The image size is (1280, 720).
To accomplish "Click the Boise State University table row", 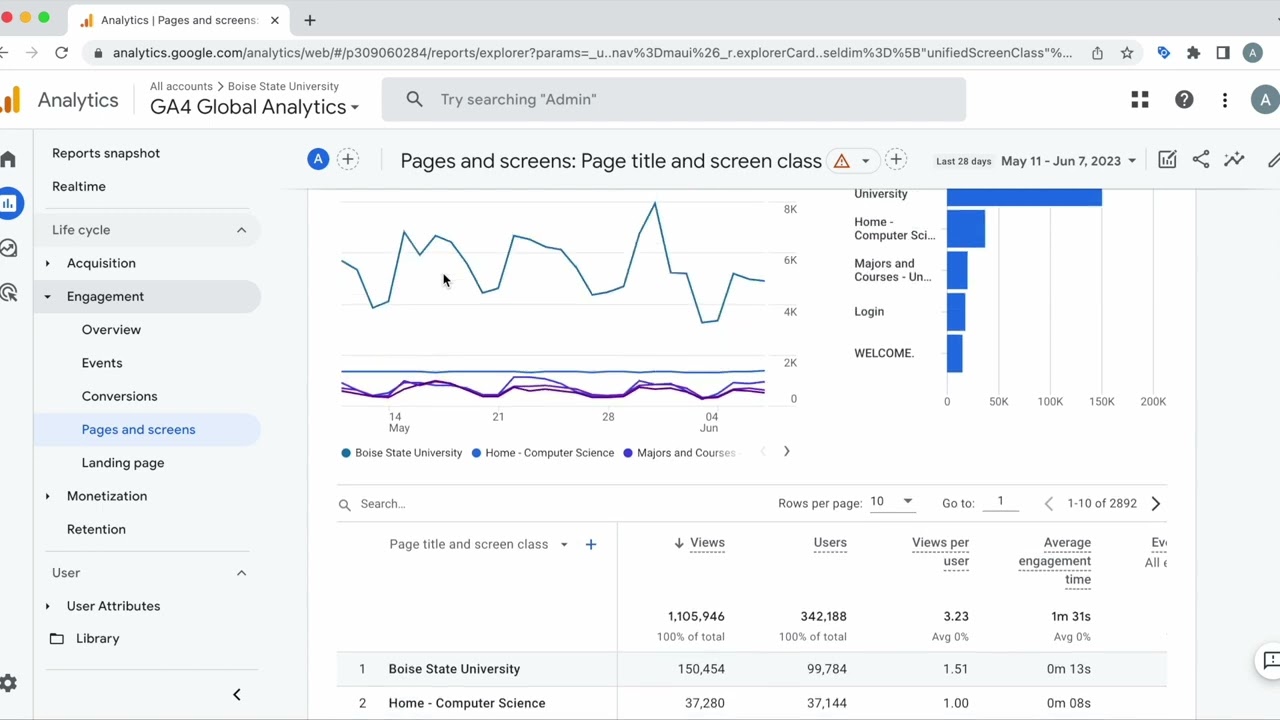I will 454,669.
